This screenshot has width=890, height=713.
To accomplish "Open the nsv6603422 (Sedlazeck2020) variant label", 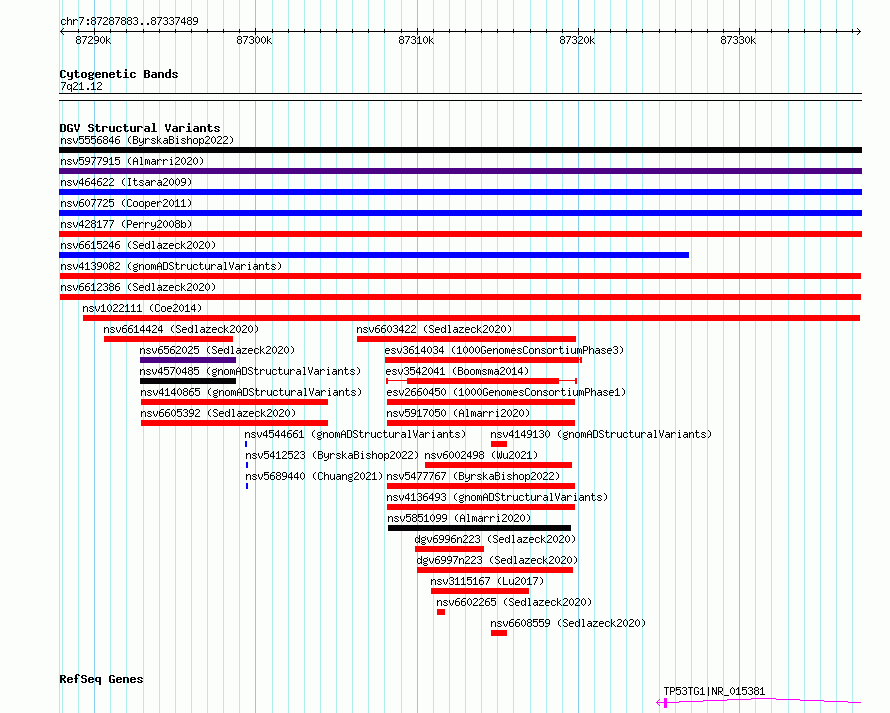I will [x=434, y=329].
